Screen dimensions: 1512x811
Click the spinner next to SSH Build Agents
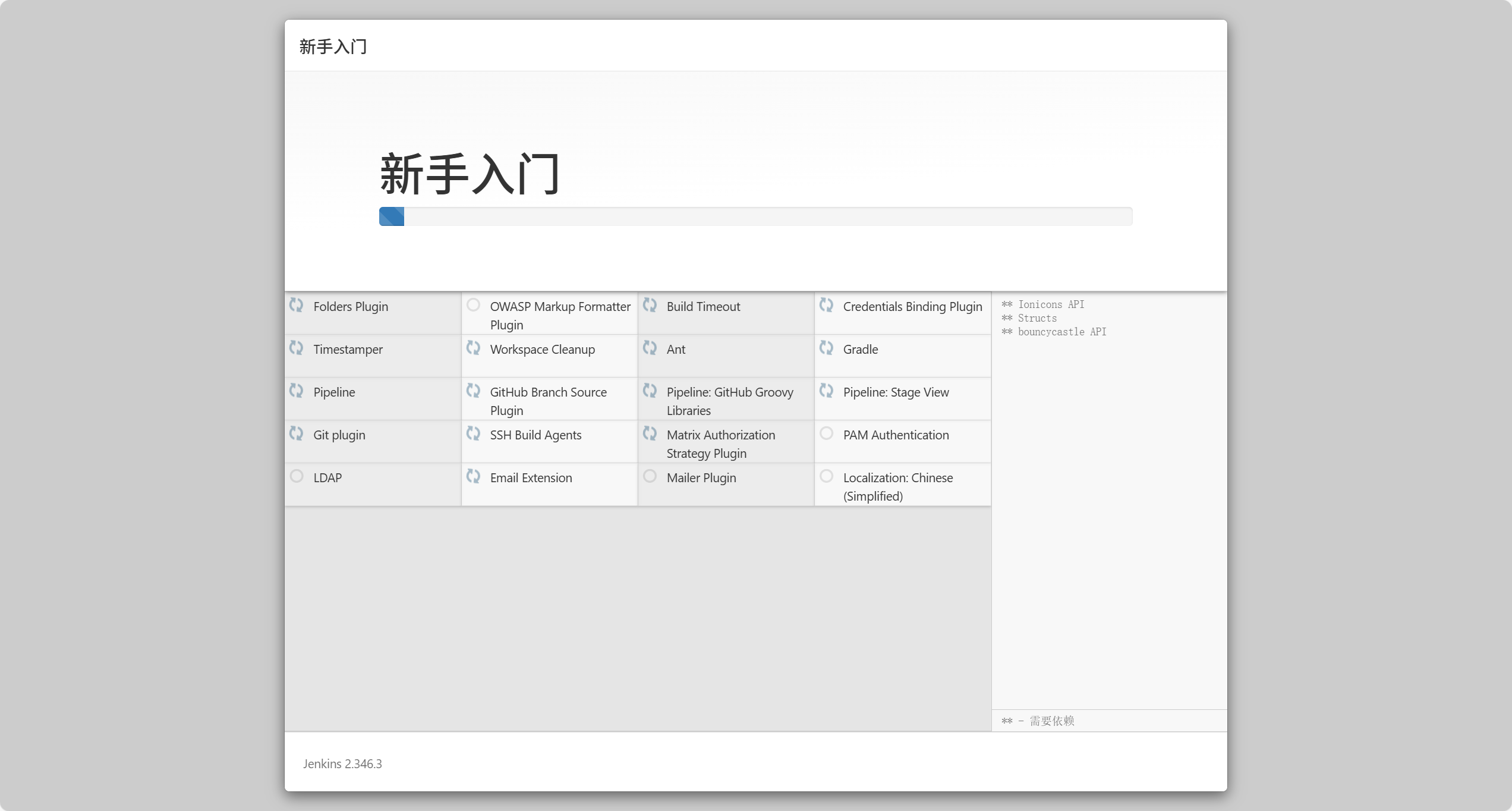coord(473,433)
